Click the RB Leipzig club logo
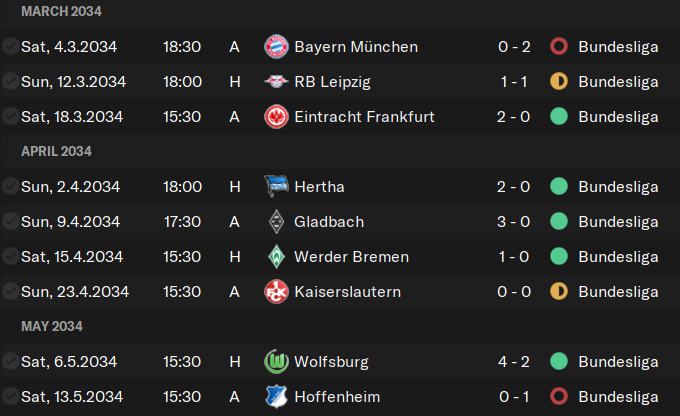680x416 pixels. (x=276, y=82)
